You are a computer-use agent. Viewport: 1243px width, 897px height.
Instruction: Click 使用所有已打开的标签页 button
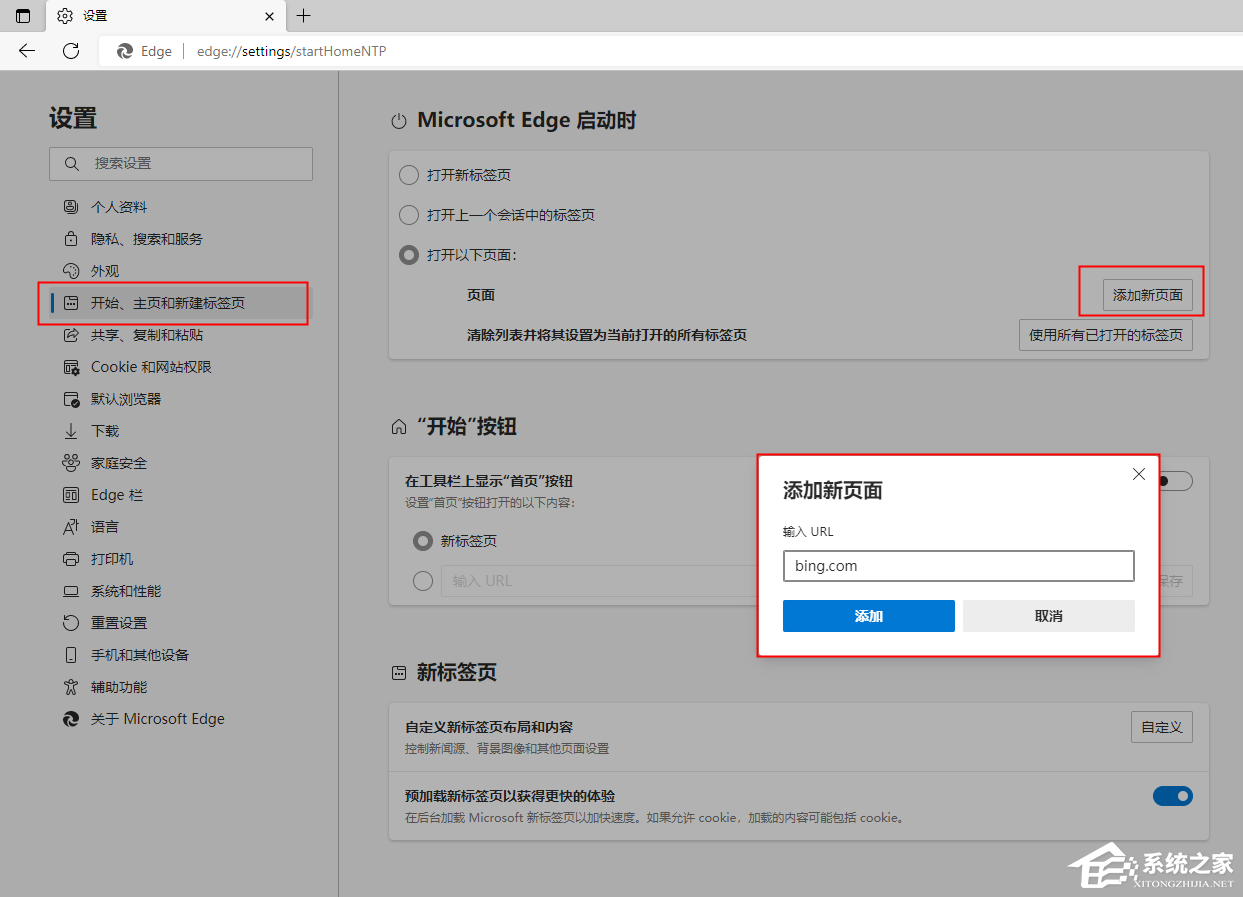coord(1105,334)
